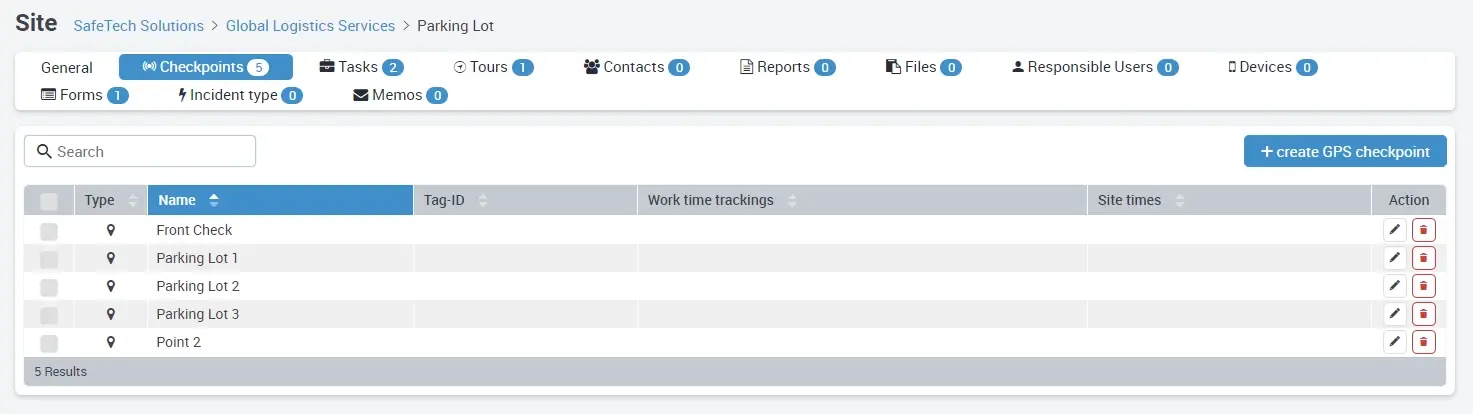
Task: Toggle the select-all checkbox in table header
Action: point(49,201)
